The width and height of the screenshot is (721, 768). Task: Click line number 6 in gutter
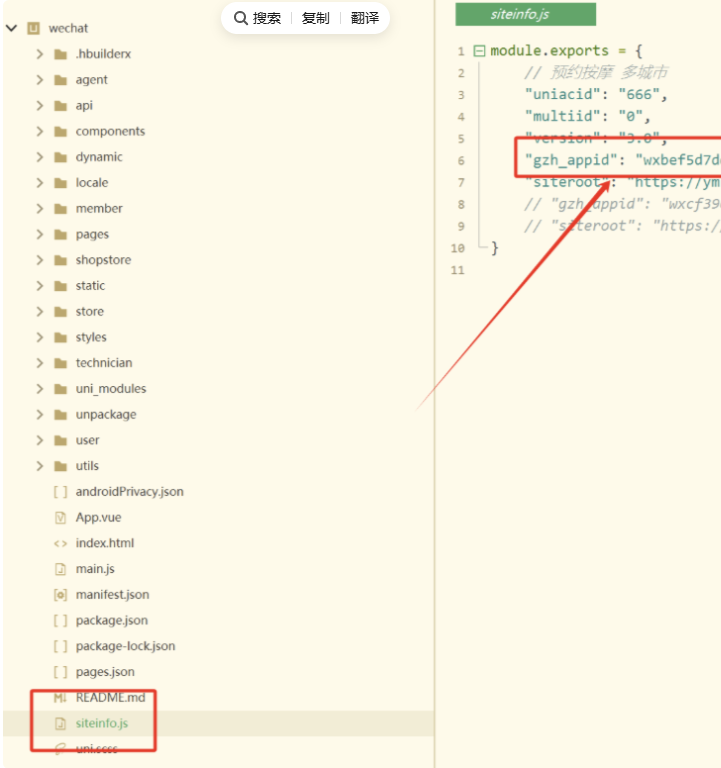[461, 161]
